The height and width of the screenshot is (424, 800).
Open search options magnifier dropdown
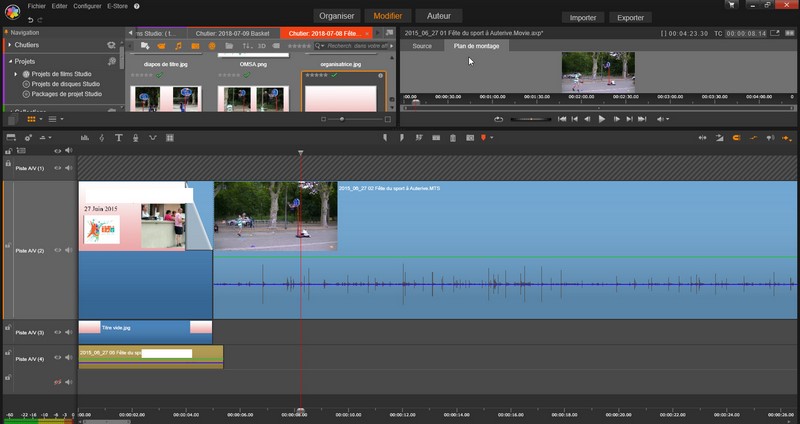(319, 46)
